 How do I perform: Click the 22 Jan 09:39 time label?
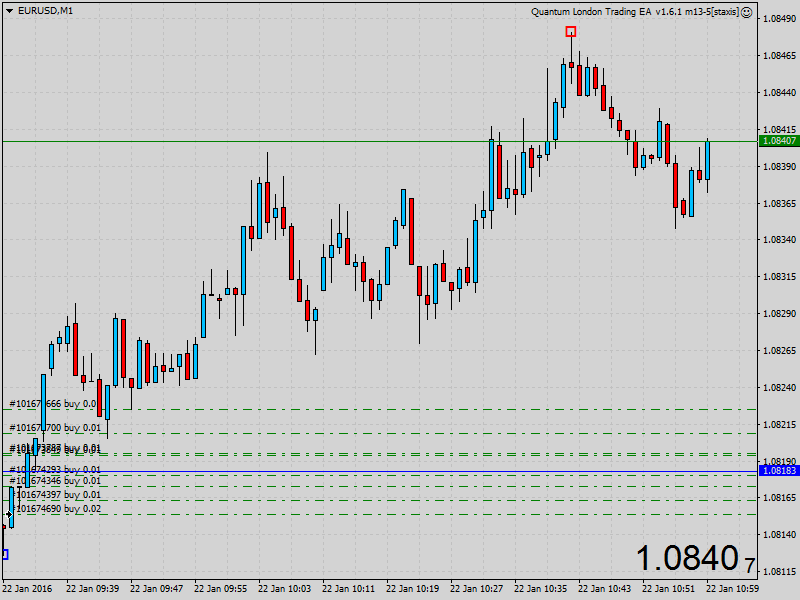point(92,589)
